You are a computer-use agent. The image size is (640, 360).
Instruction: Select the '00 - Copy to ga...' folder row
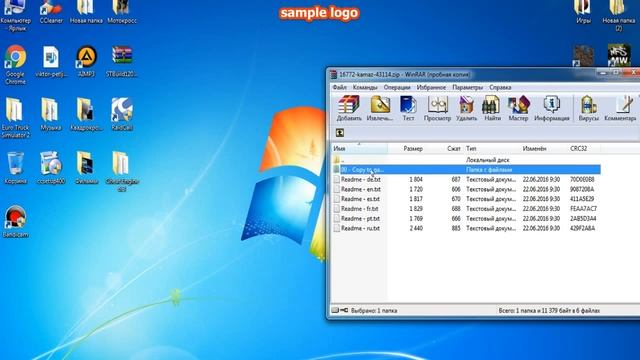click(466, 169)
